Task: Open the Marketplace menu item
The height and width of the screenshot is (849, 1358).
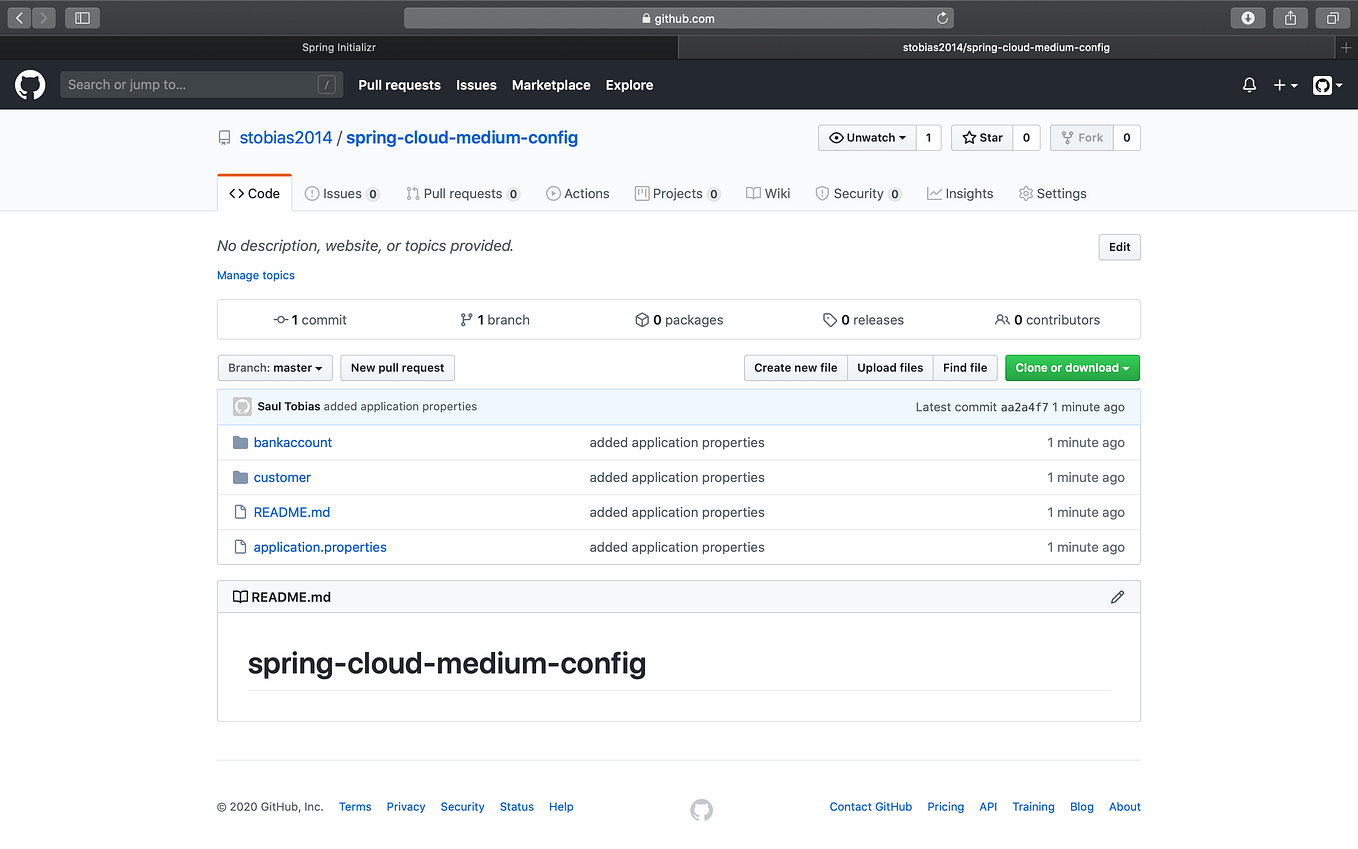Action: tap(551, 85)
